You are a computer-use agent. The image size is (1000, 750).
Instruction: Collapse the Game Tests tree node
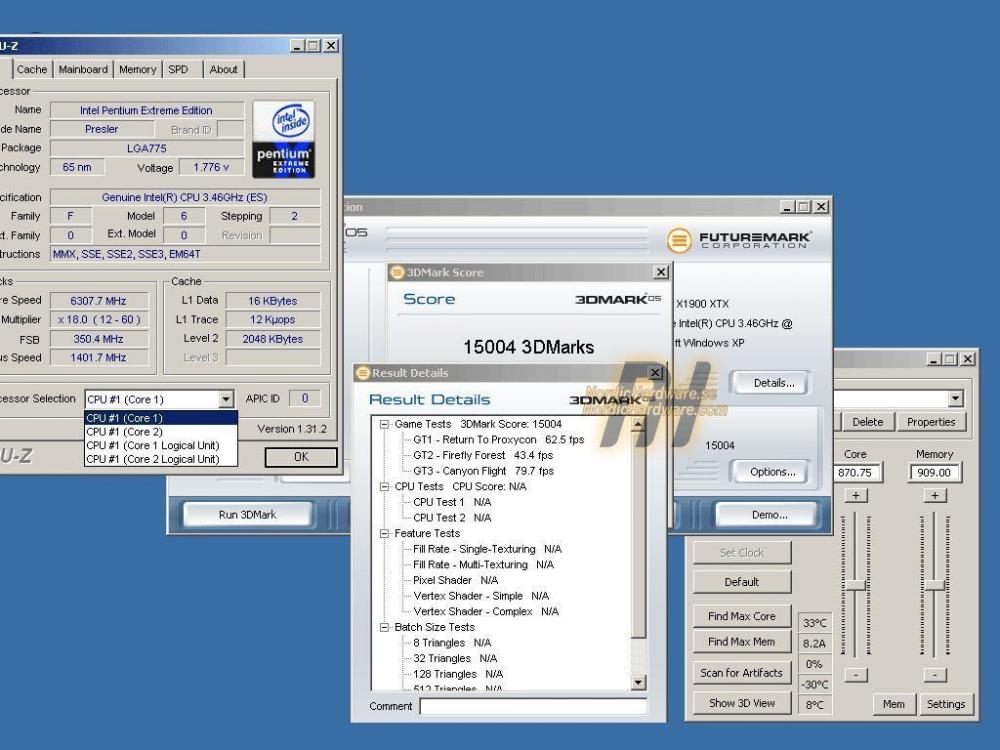(x=384, y=424)
